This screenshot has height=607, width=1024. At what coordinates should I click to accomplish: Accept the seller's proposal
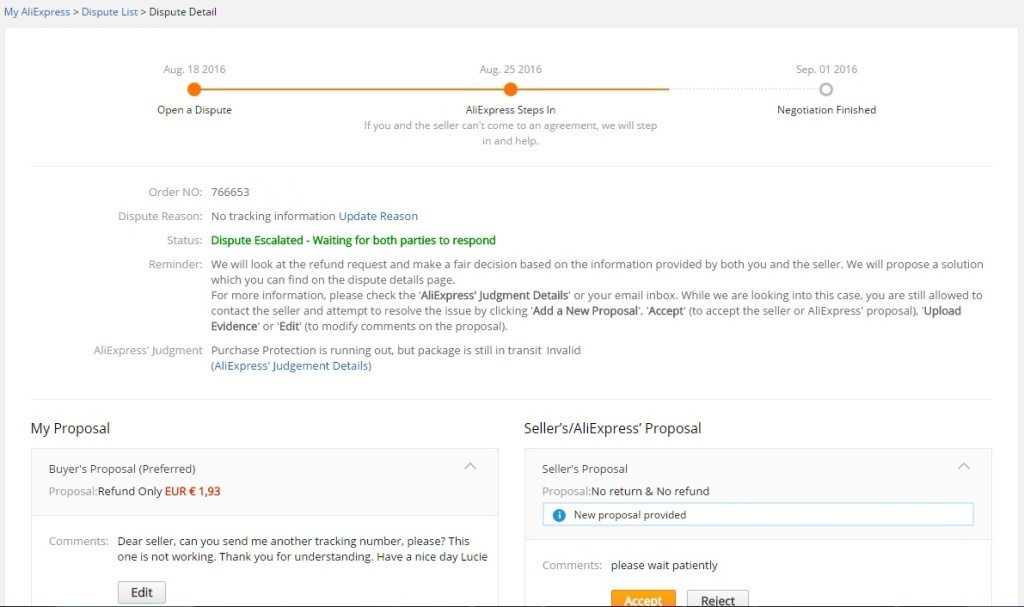tap(643, 600)
